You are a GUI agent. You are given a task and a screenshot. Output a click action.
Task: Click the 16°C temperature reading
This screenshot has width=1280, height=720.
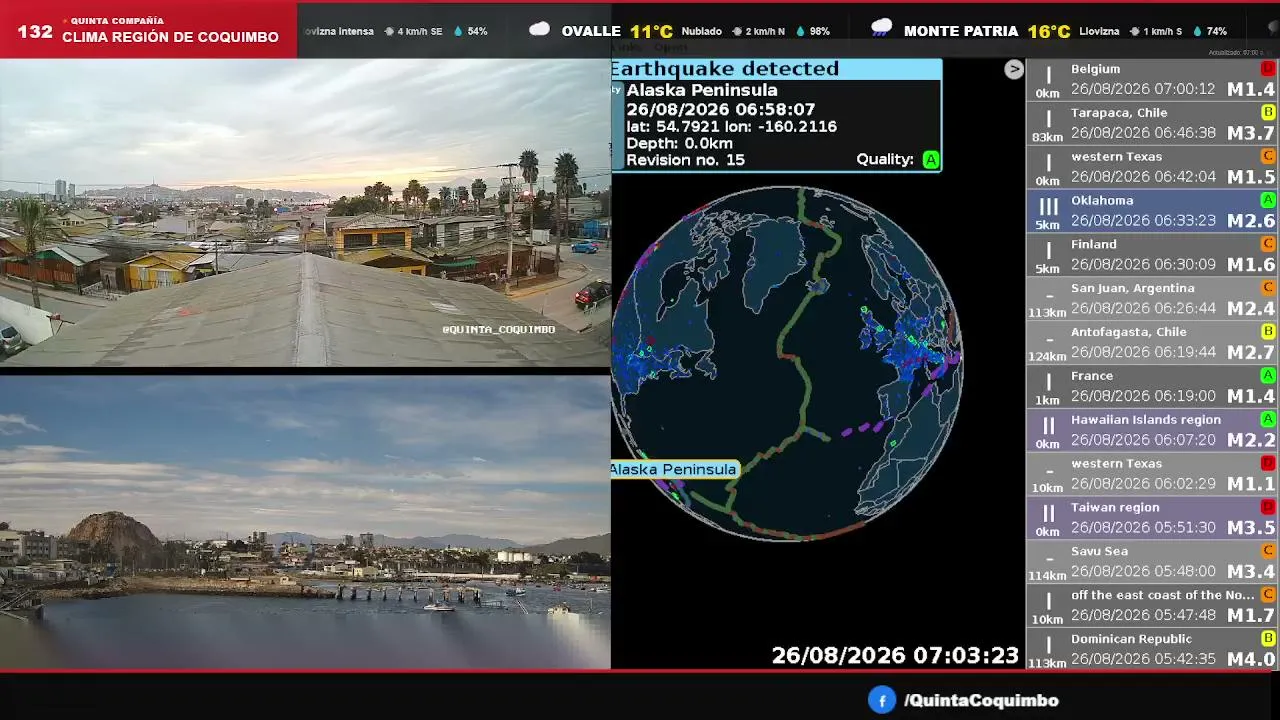[x=1049, y=31]
